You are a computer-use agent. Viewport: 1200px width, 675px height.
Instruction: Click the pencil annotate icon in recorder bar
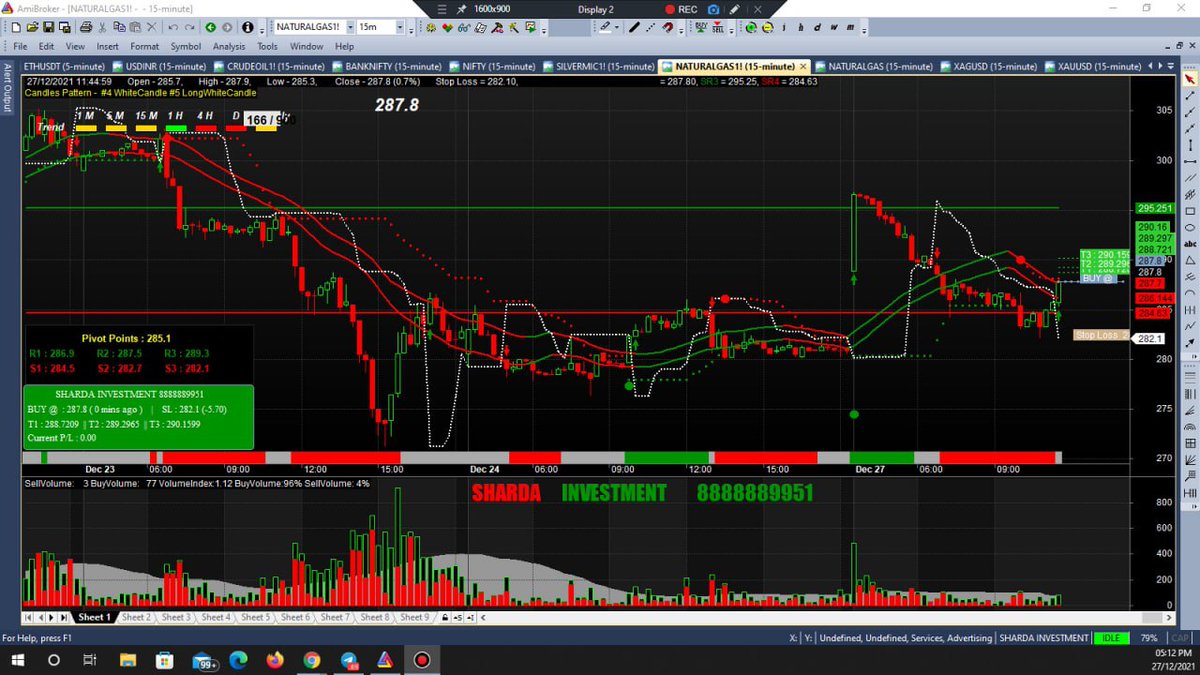click(x=735, y=9)
